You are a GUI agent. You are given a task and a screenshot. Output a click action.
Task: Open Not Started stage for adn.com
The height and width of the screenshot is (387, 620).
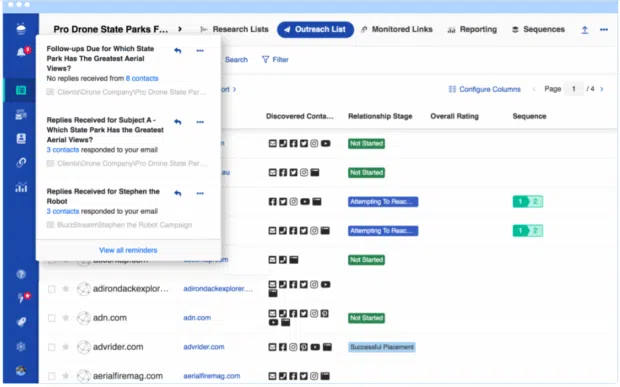tap(366, 318)
